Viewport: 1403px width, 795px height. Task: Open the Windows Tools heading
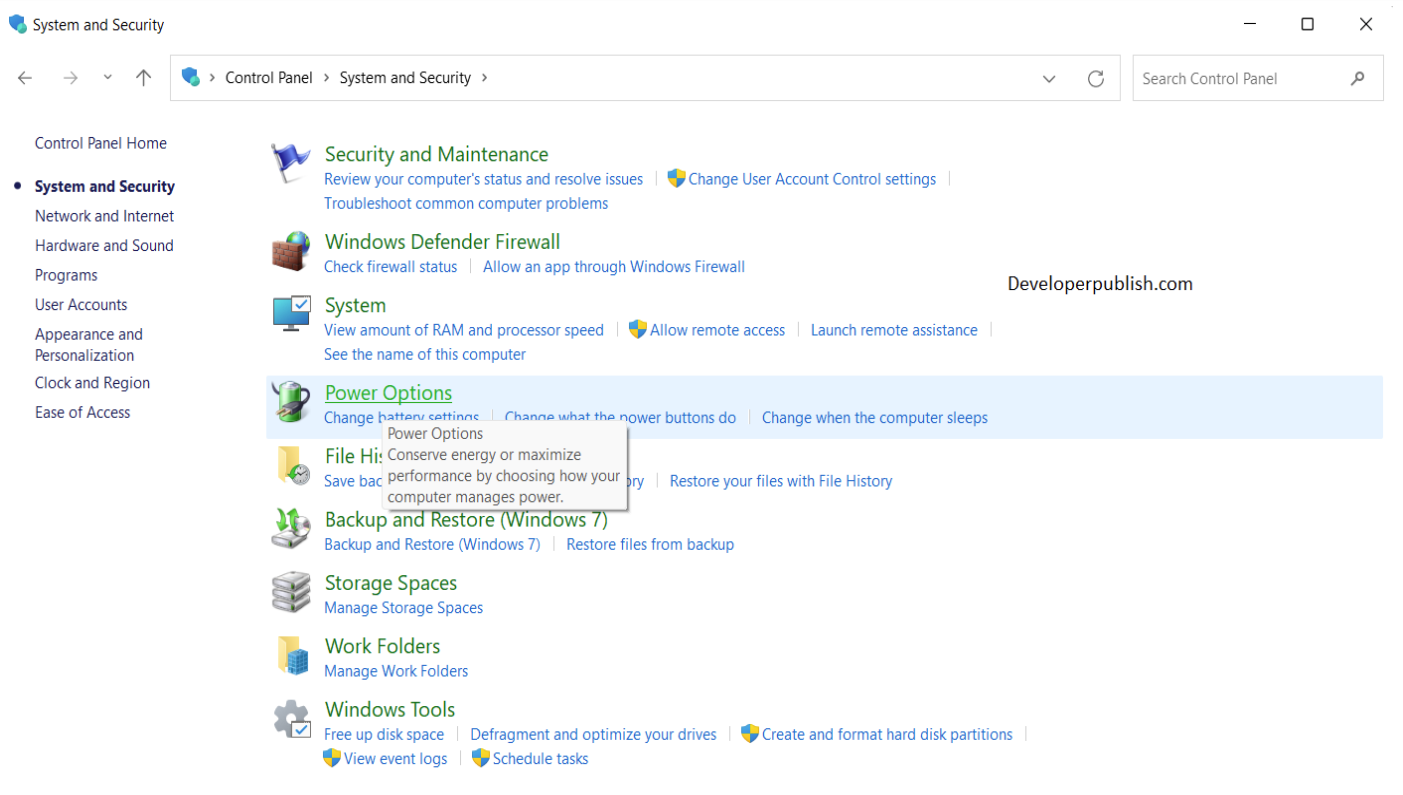point(390,710)
